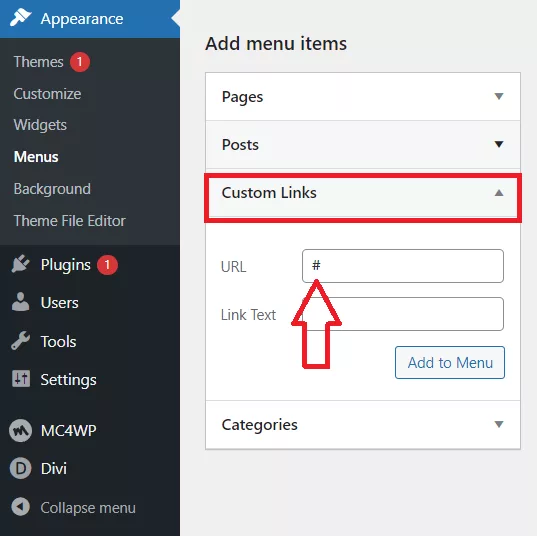Open the Categories section header
This screenshot has height=536, width=537.
click(x=363, y=425)
